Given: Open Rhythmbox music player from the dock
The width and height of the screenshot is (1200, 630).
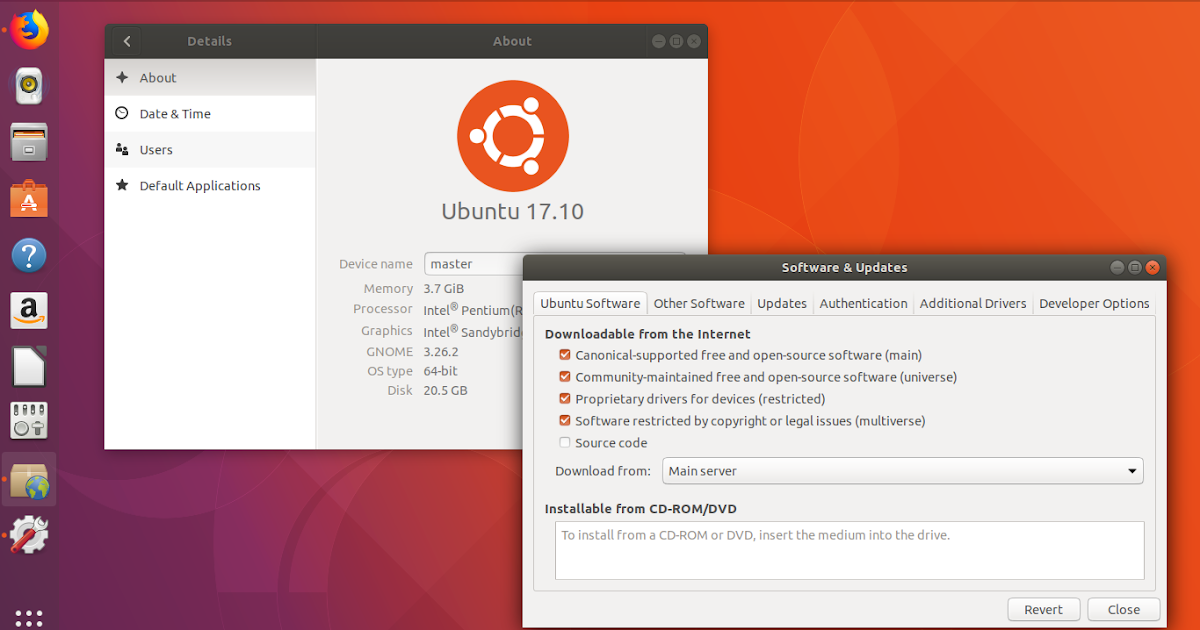Looking at the screenshot, I should point(28,86).
